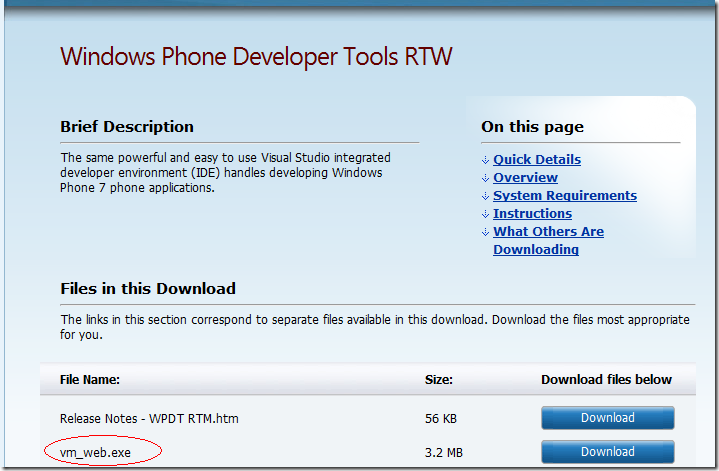Click the Brief Description heading
The image size is (719, 471).
coord(127,127)
